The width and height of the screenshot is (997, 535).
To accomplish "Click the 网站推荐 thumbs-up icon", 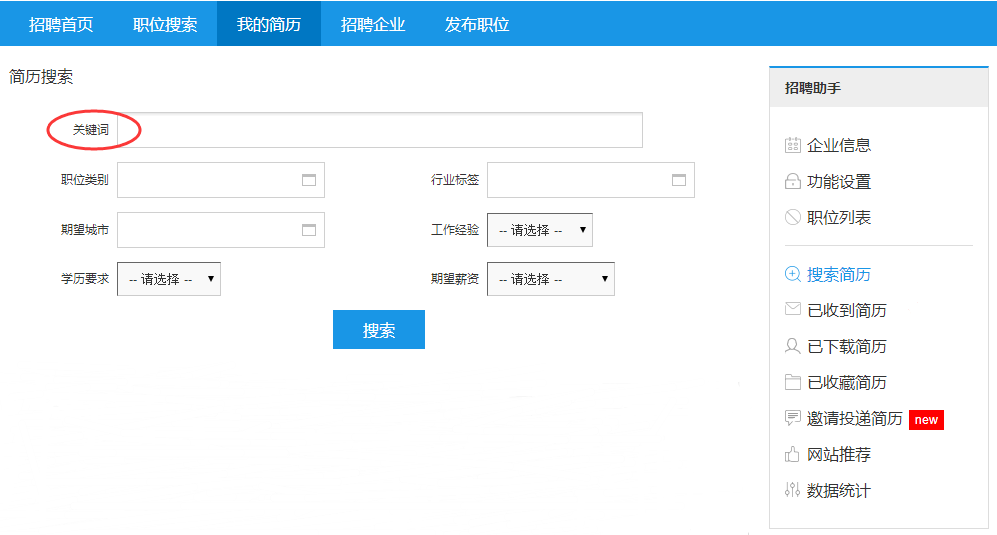I will [x=792, y=454].
